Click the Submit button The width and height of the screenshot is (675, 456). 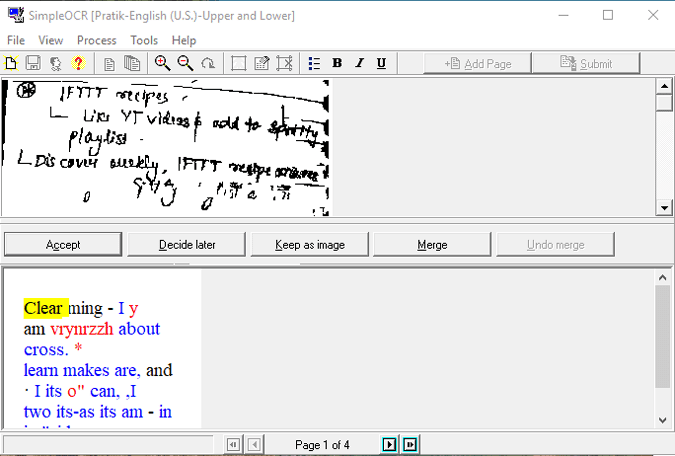586,64
